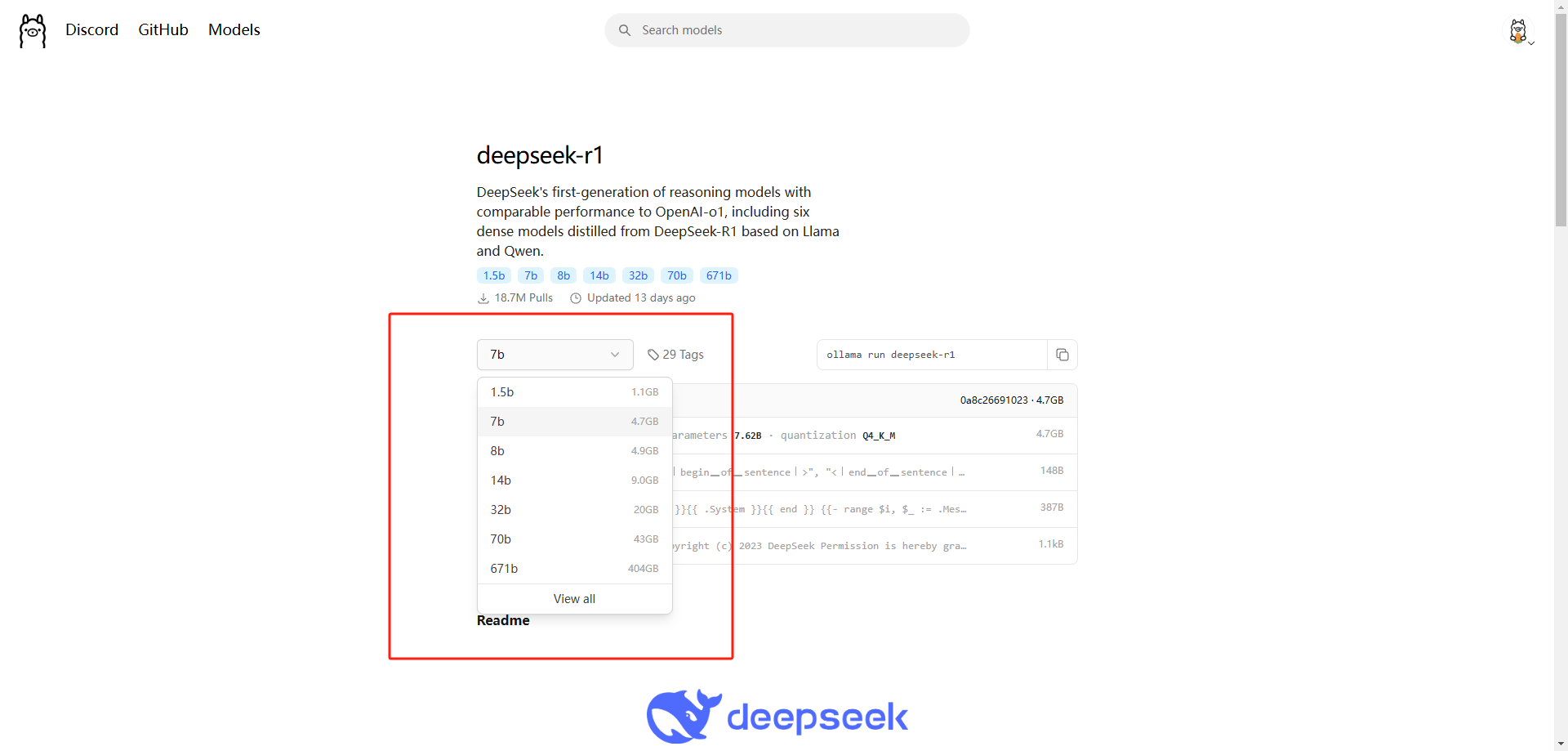
Task: Click the copy command icon
Action: coord(1062,355)
